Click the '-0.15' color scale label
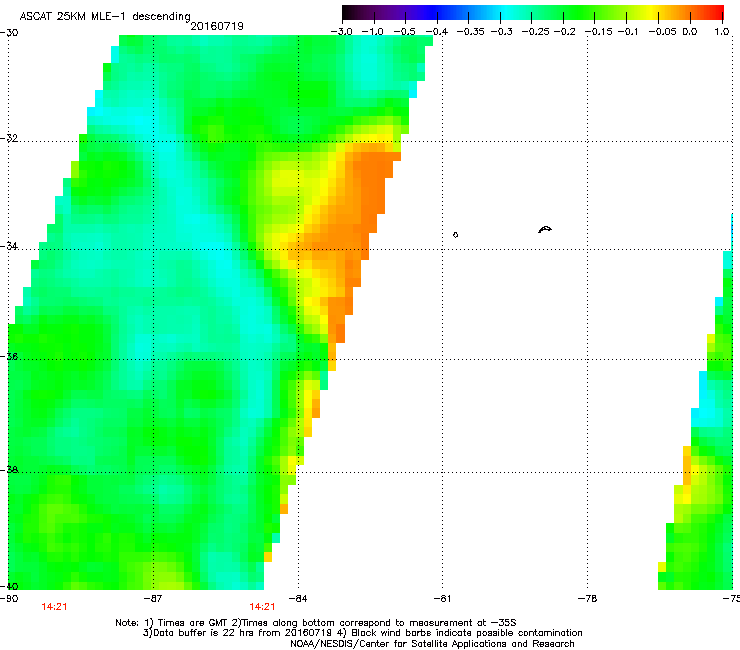 click(598, 32)
